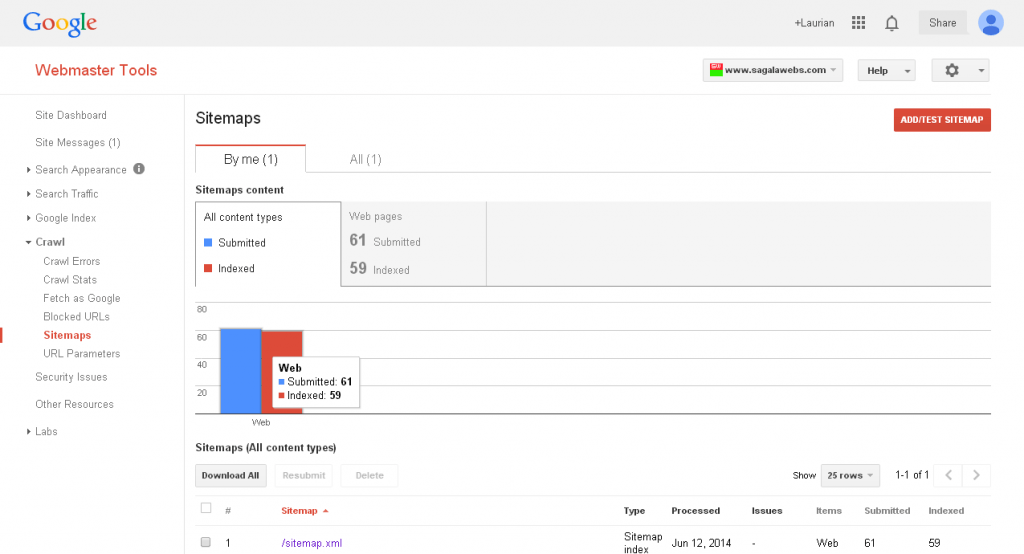Open Fetch as Google
Viewport: 1024px width, 554px height.
pyautogui.click(x=82, y=298)
